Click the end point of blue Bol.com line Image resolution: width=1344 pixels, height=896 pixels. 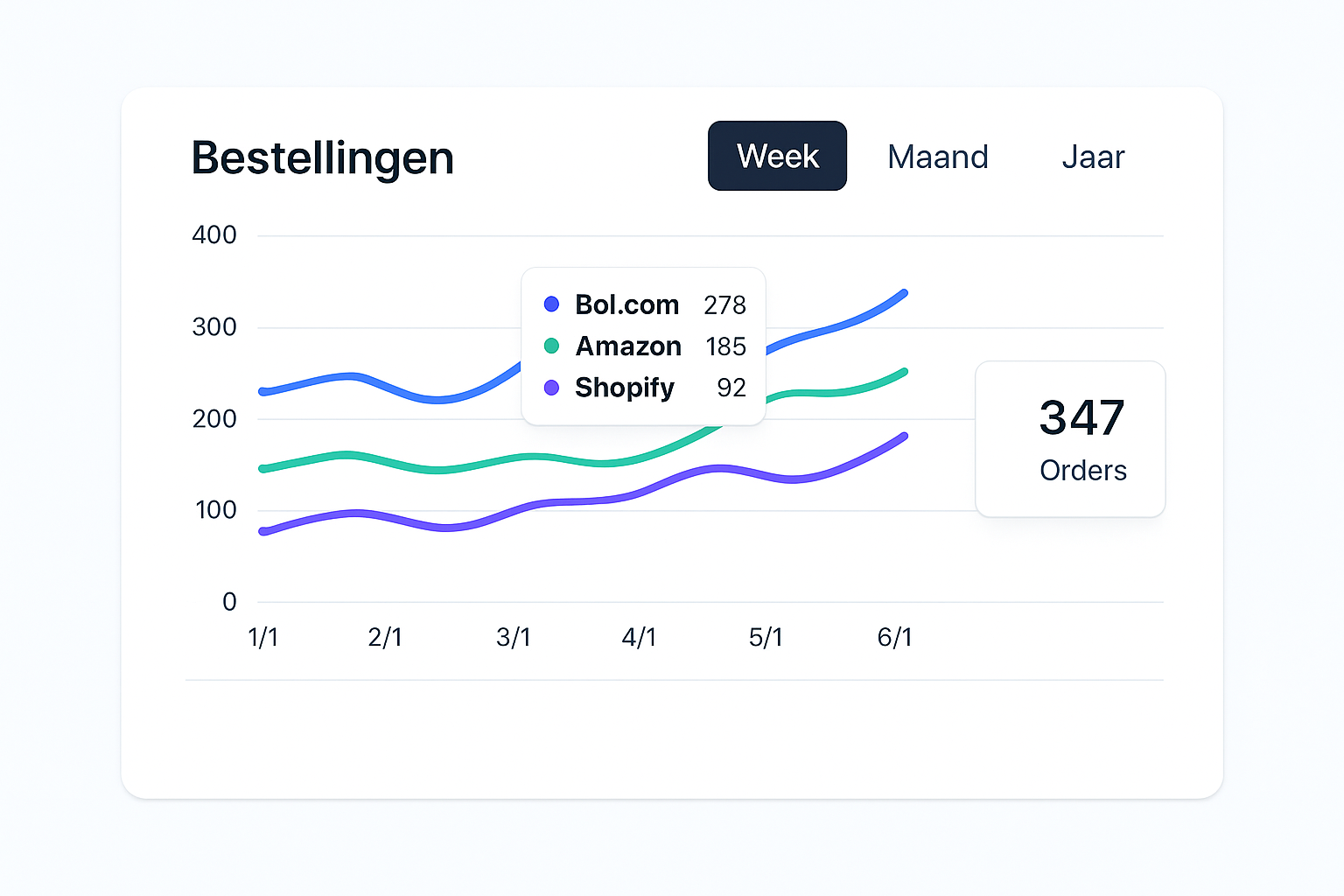(903, 294)
